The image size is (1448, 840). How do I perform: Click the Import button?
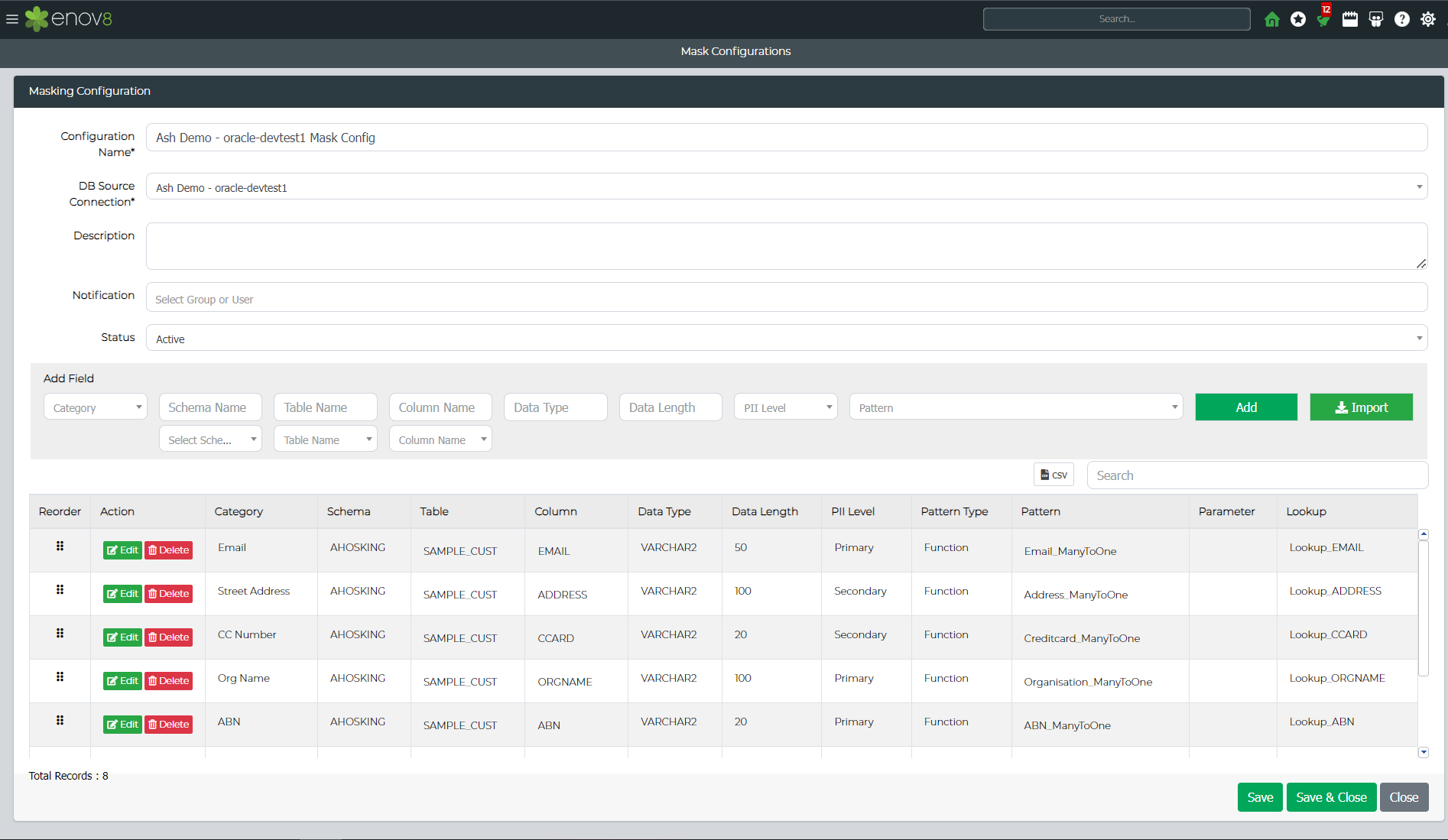(x=1362, y=407)
